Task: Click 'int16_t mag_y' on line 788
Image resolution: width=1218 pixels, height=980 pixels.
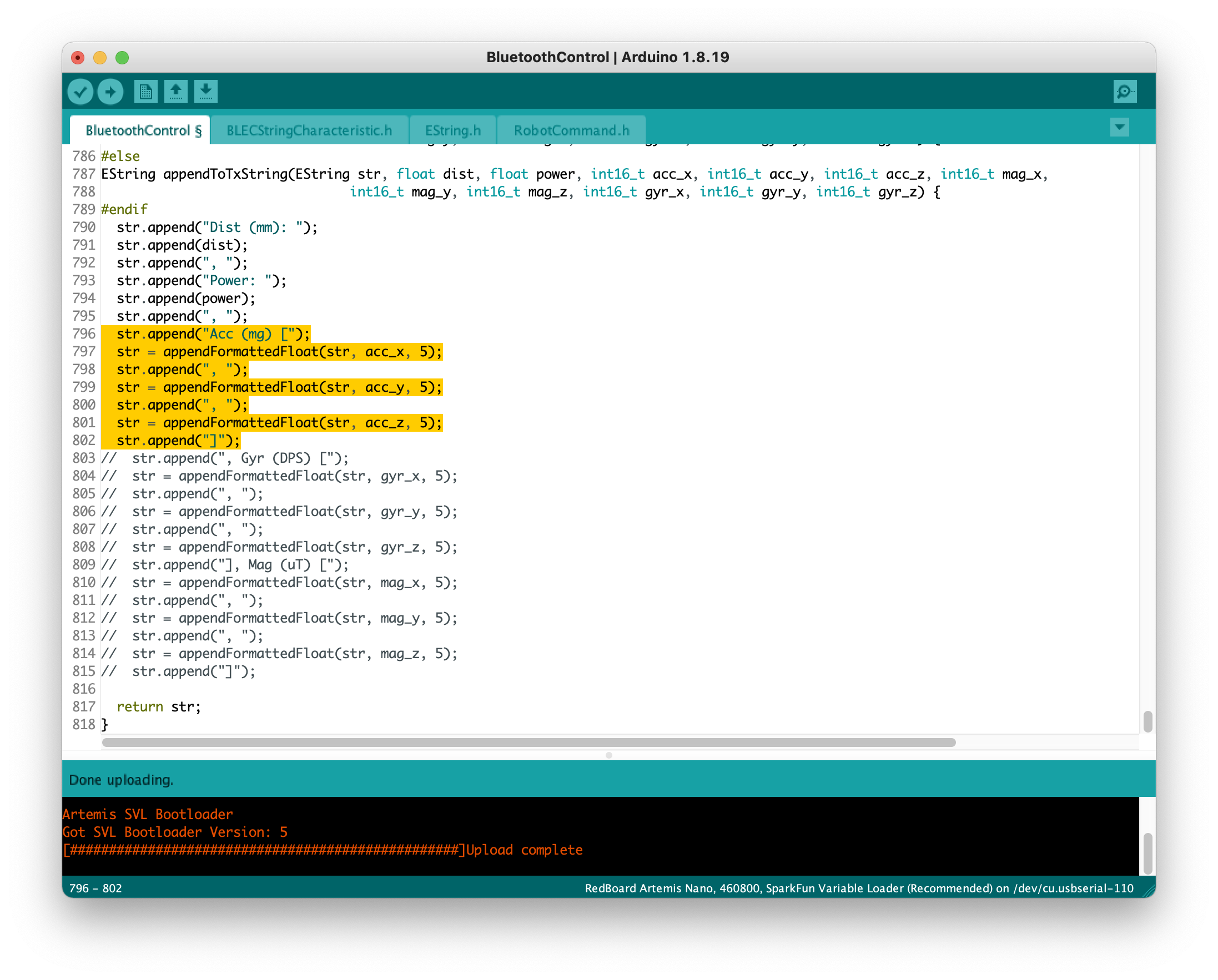Action: (400, 192)
